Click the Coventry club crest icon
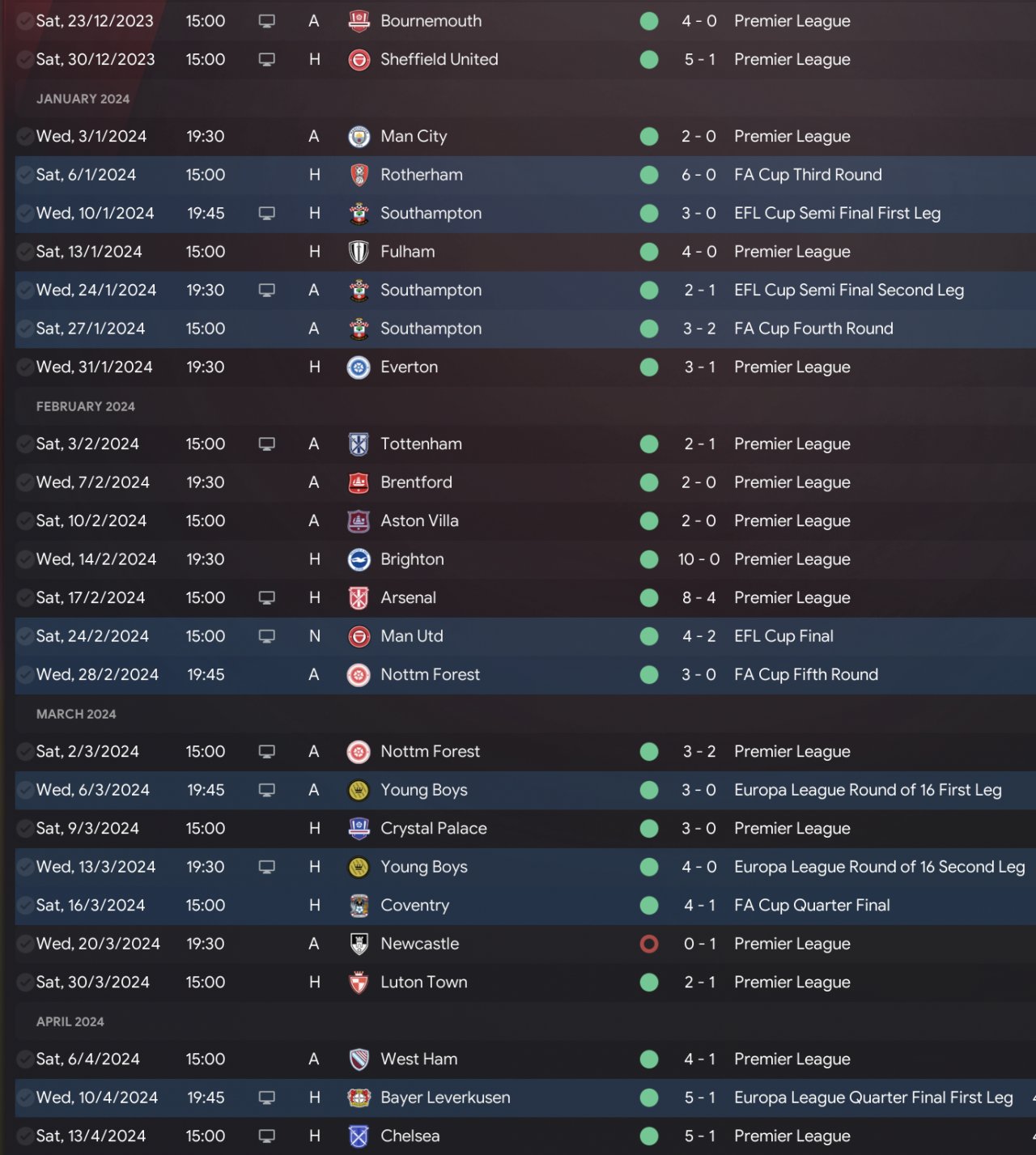Viewport: 1036px width, 1155px height. coord(359,906)
